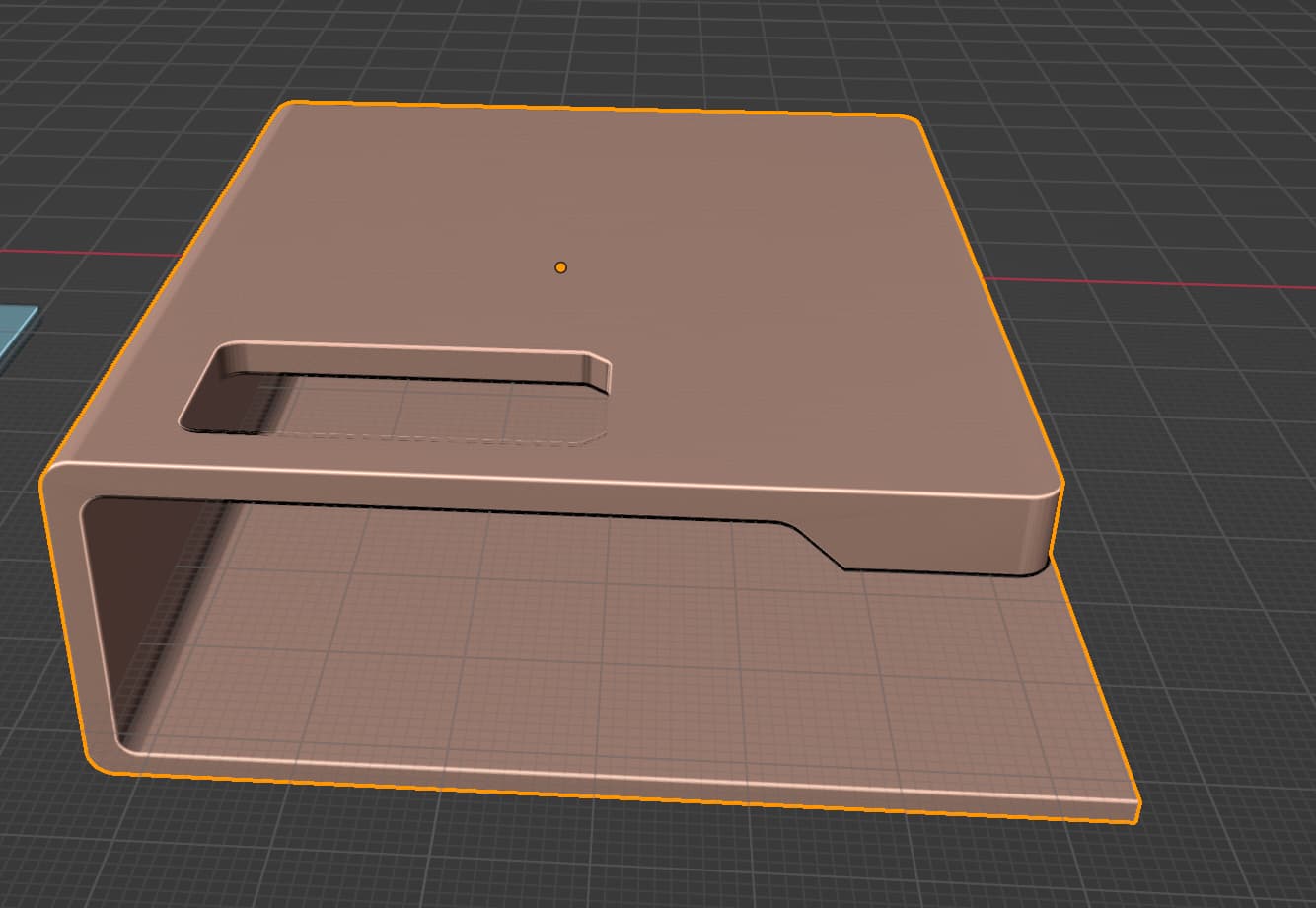The image size is (1316, 908).
Task: Click the red X-axis grid line
Action: (1184, 284)
